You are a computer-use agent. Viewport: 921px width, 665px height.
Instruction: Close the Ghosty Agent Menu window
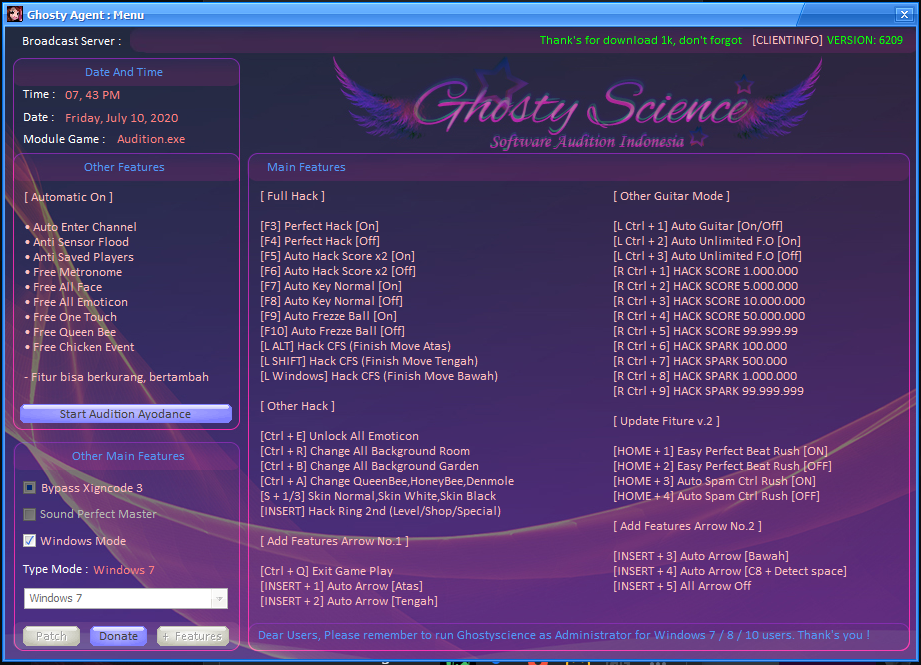tap(904, 15)
